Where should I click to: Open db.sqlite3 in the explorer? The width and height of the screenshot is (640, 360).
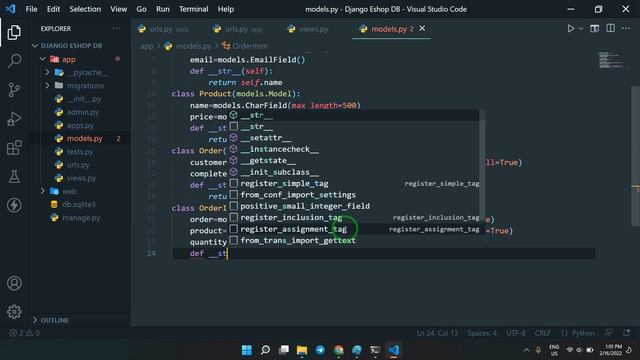pos(79,204)
